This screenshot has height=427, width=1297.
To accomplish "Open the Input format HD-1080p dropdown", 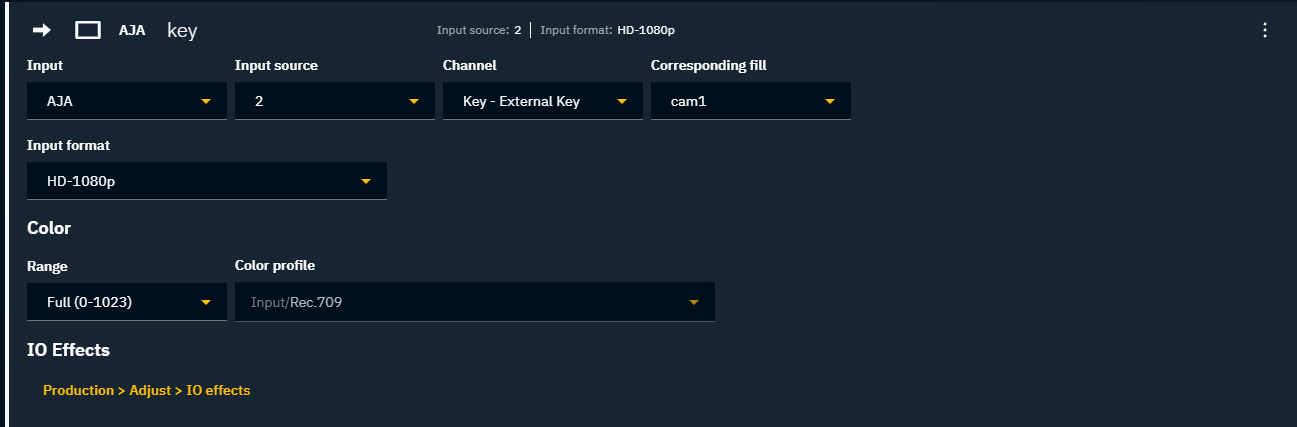I will [207, 181].
